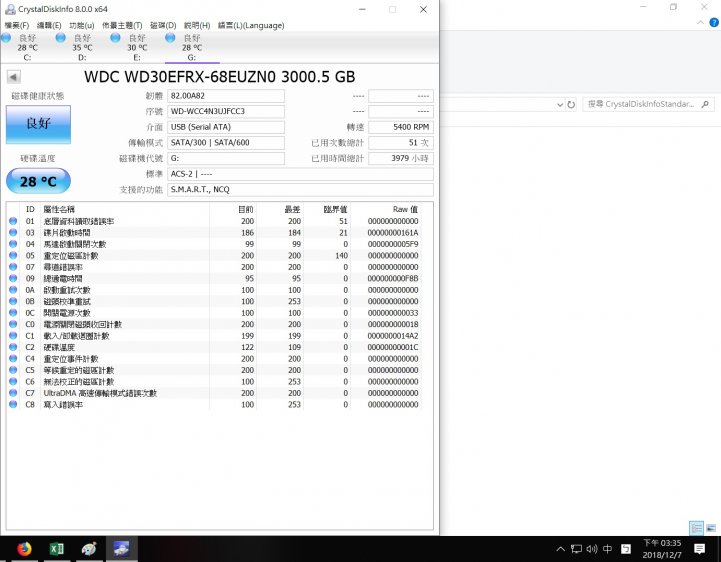Image resolution: width=721 pixels, height=562 pixels.
Task: Click the firmware field 82.00A82
Action: (x=226, y=96)
